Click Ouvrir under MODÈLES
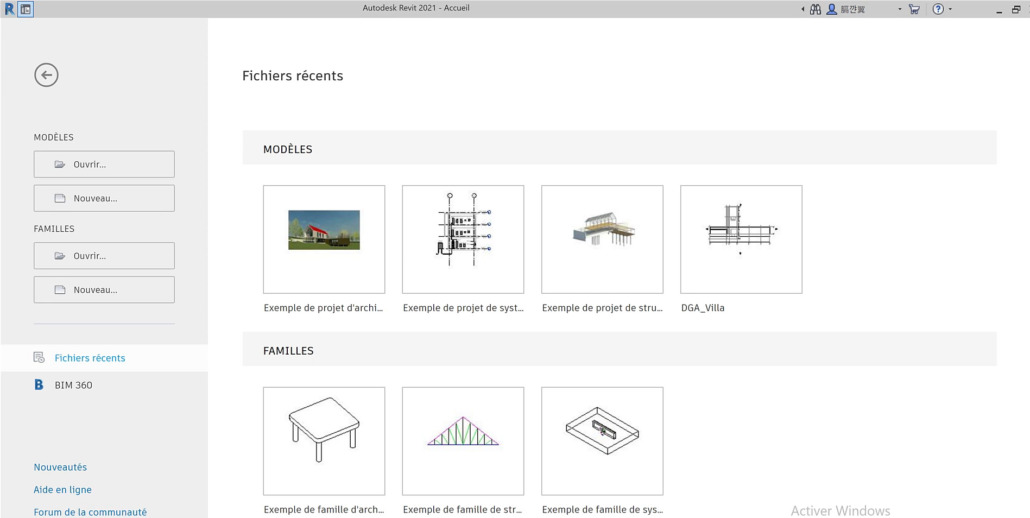Viewport: 1030px width, 518px height. 104,164
